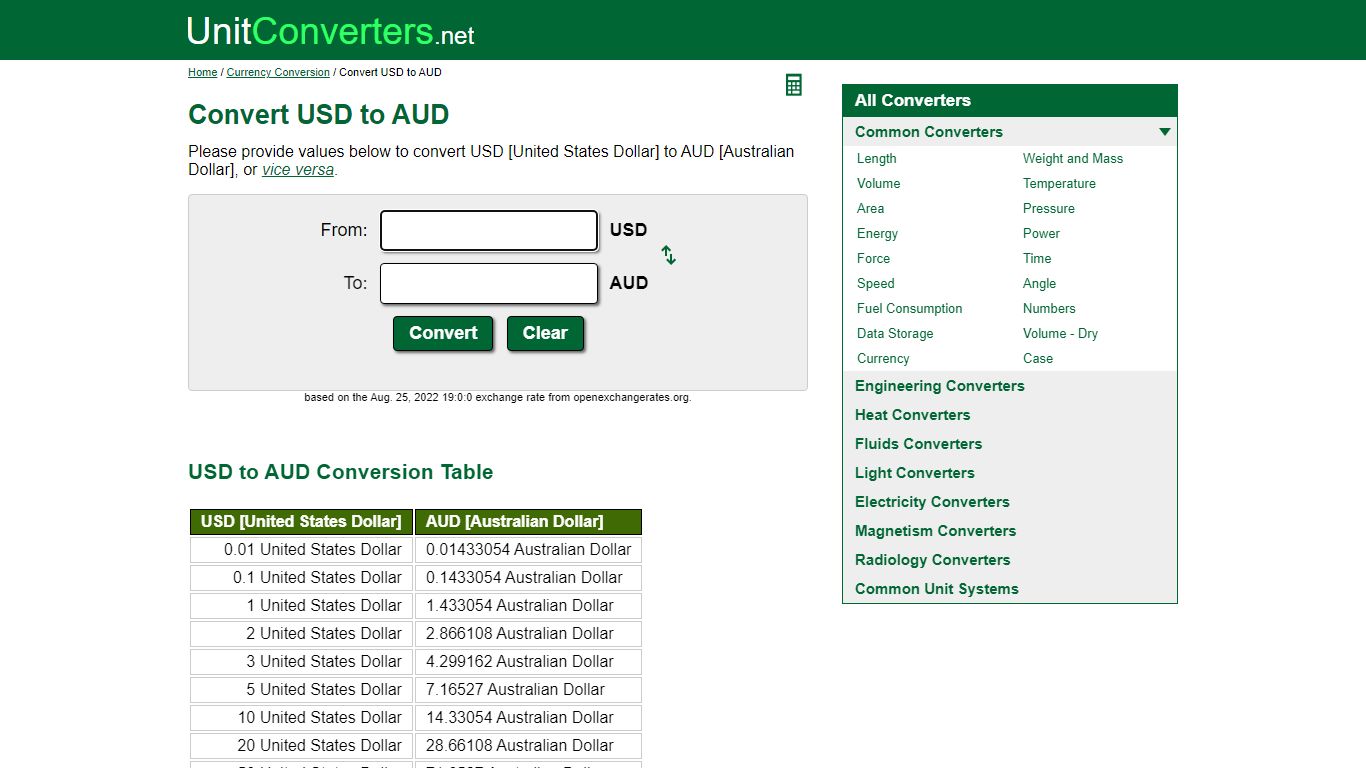Open the Weight and Mass converter

click(x=1072, y=158)
